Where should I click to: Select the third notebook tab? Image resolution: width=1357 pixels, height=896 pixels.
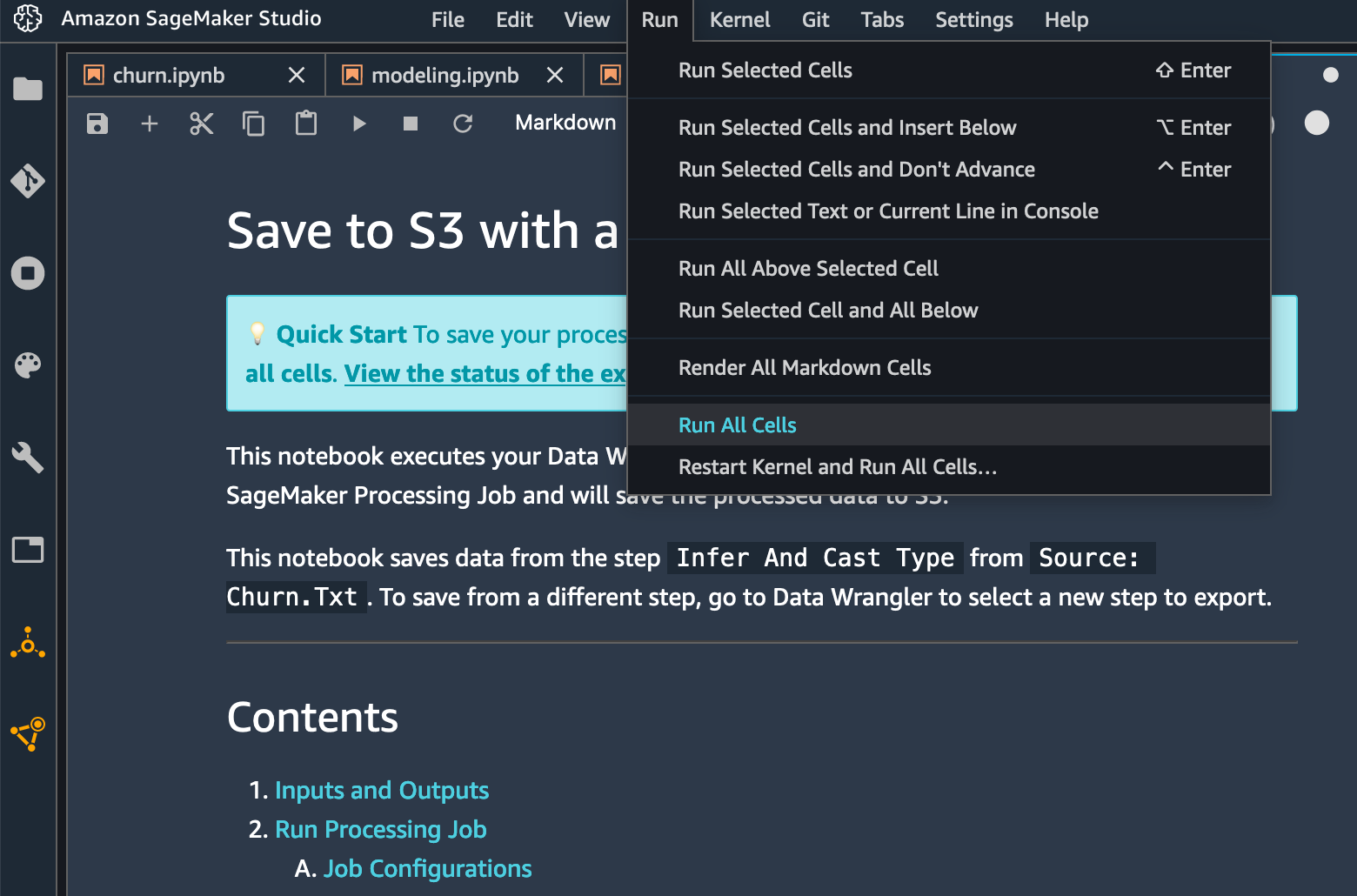[611, 75]
